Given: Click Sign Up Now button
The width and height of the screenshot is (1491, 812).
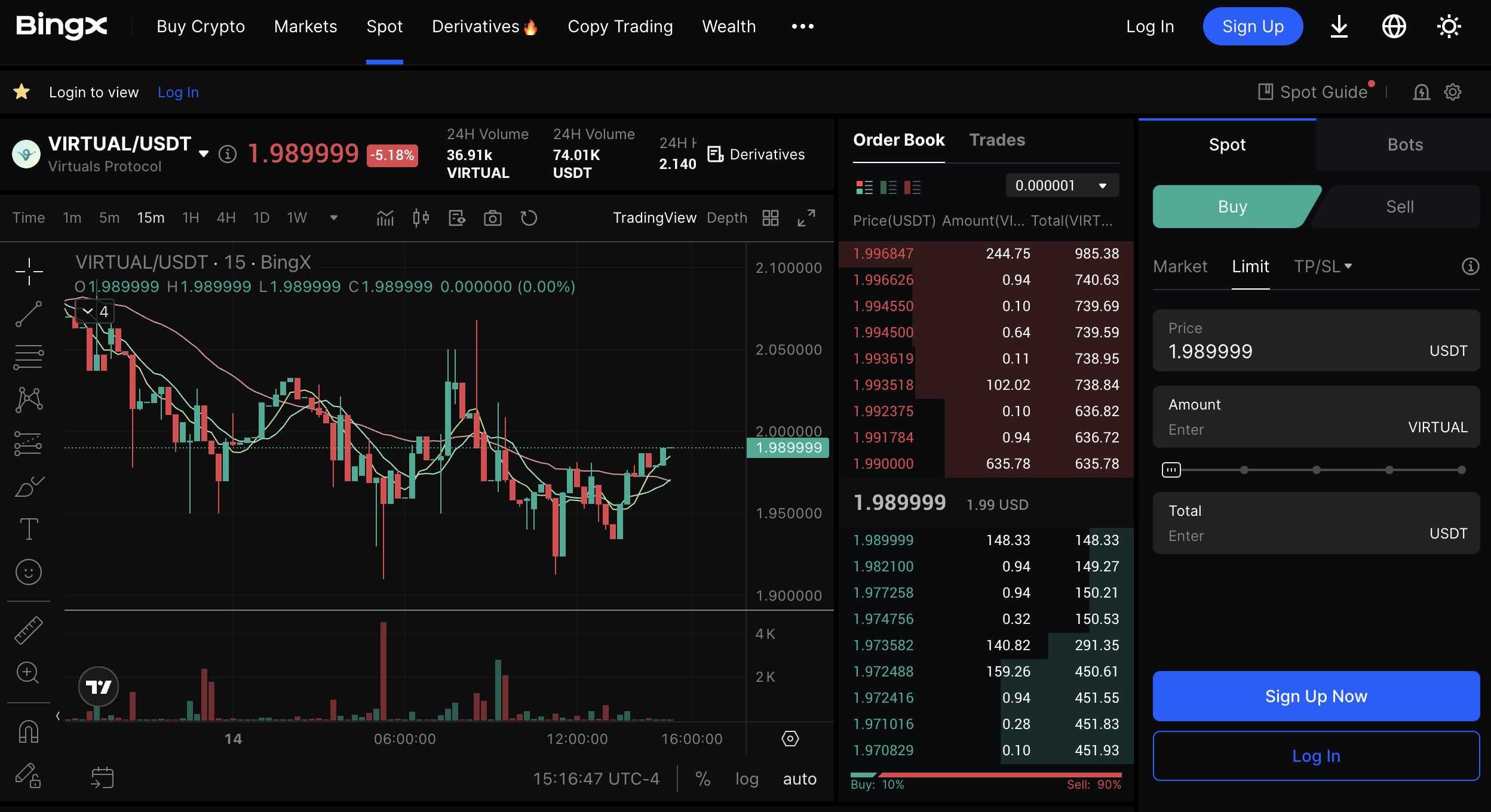Looking at the screenshot, I should click(1316, 696).
